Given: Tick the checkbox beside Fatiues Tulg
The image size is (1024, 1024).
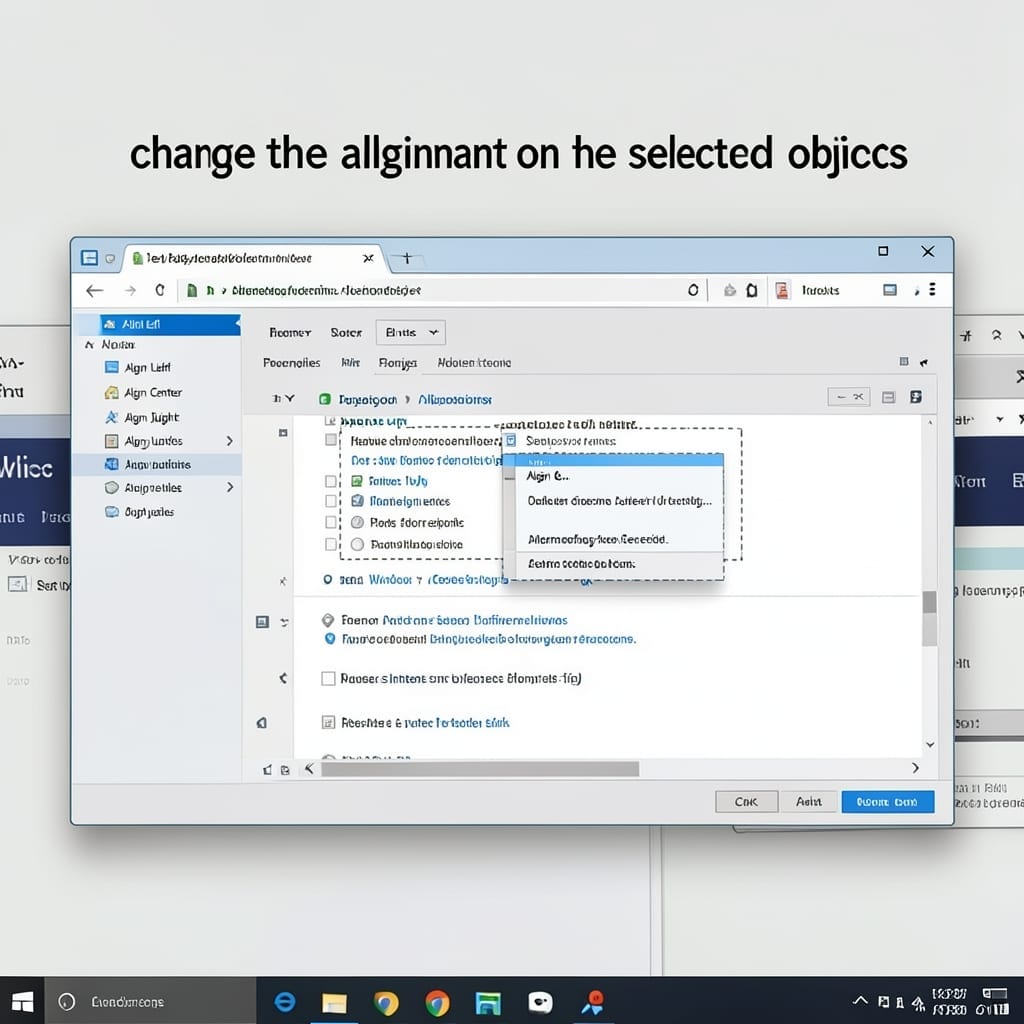Looking at the screenshot, I should [x=331, y=481].
